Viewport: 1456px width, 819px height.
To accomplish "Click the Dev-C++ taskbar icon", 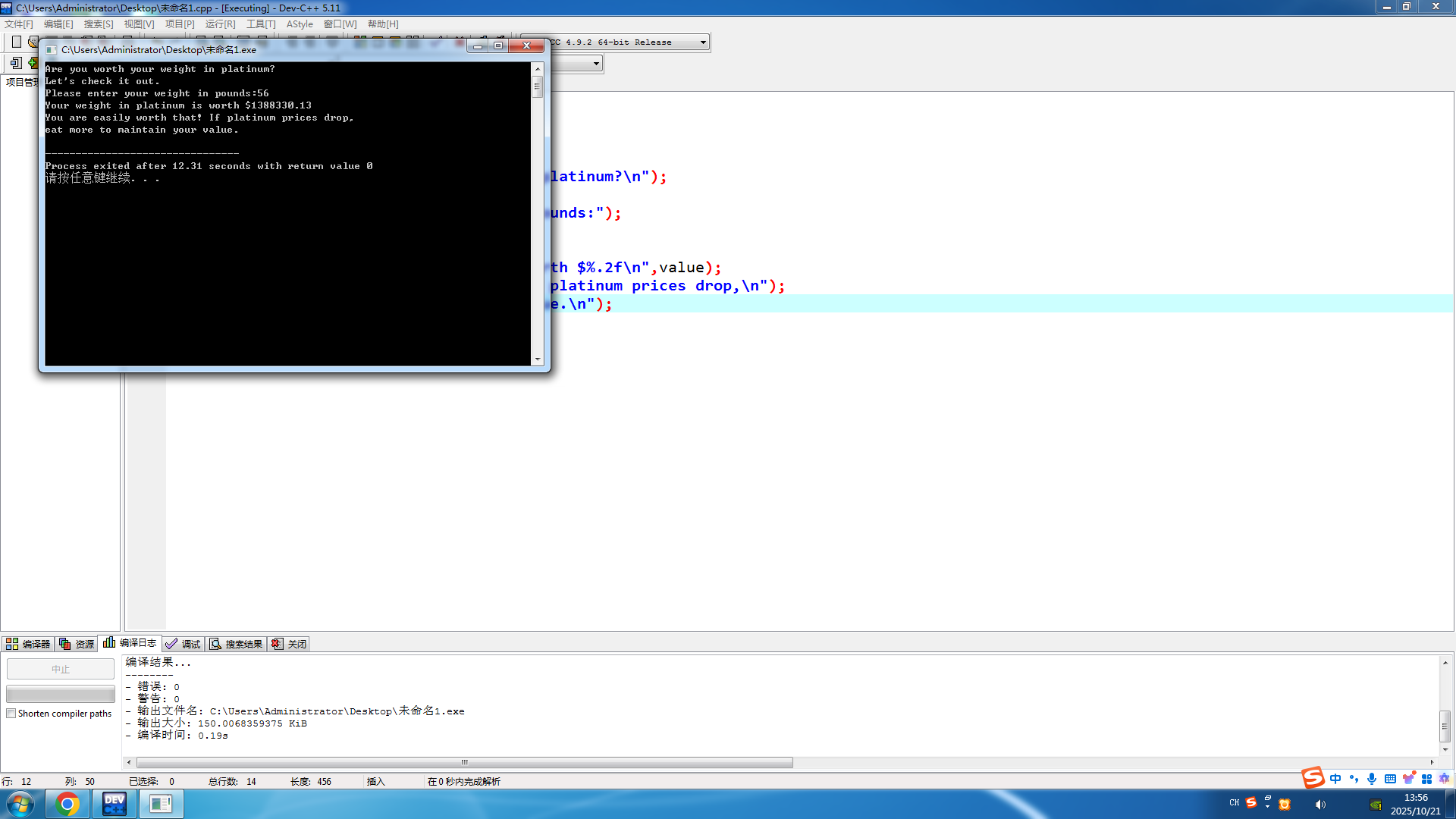I will (115, 804).
